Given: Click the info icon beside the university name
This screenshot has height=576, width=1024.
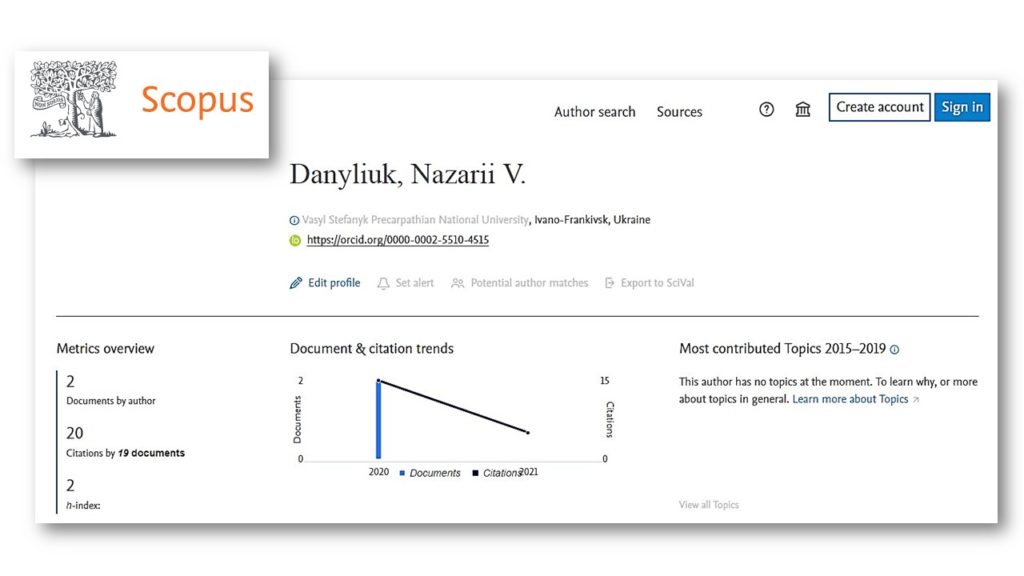Looking at the screenshot, I should (x=295, y=221).
